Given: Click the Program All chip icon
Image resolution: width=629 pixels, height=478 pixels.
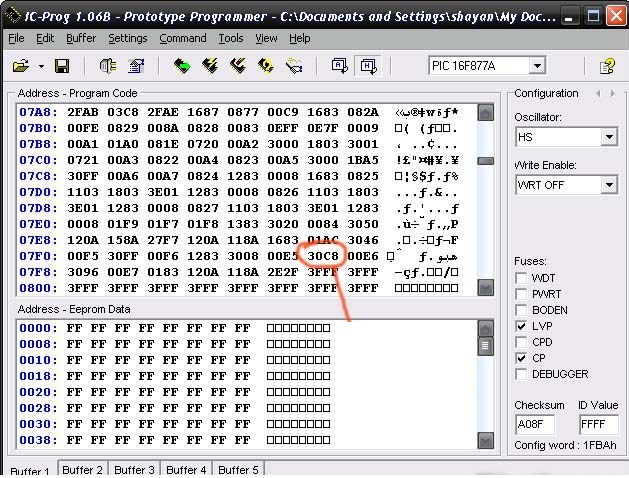Looking at the screenshot, I should [x=210, y=66].
